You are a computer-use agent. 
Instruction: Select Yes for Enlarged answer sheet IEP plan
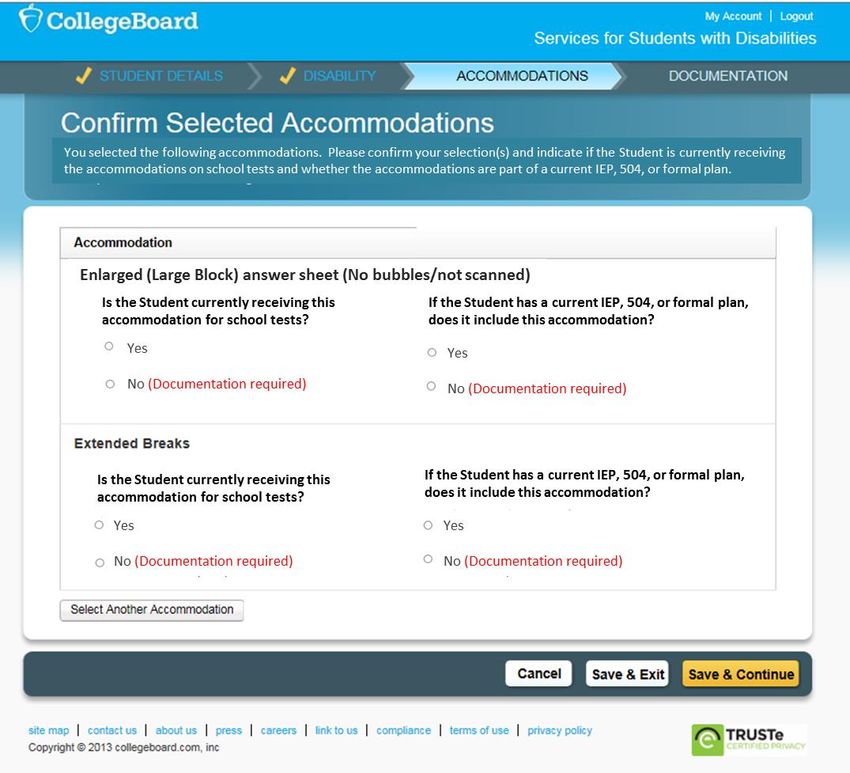432,353
